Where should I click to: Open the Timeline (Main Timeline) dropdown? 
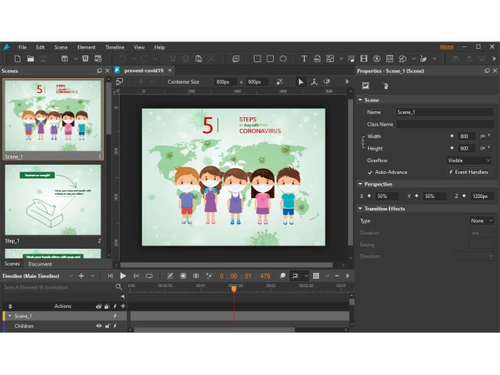tap(71, 276)
